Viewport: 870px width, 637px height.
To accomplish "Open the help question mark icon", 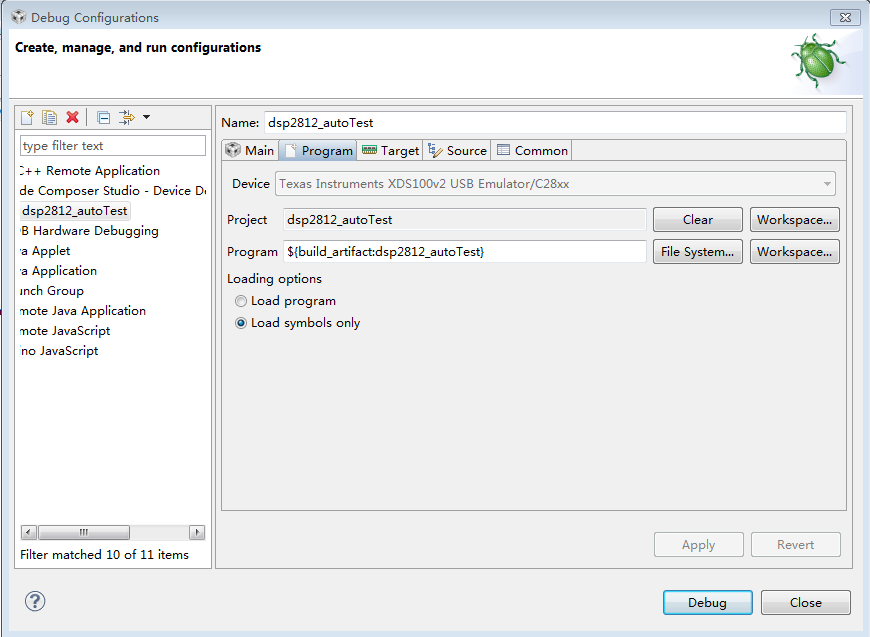I will 35,601.
